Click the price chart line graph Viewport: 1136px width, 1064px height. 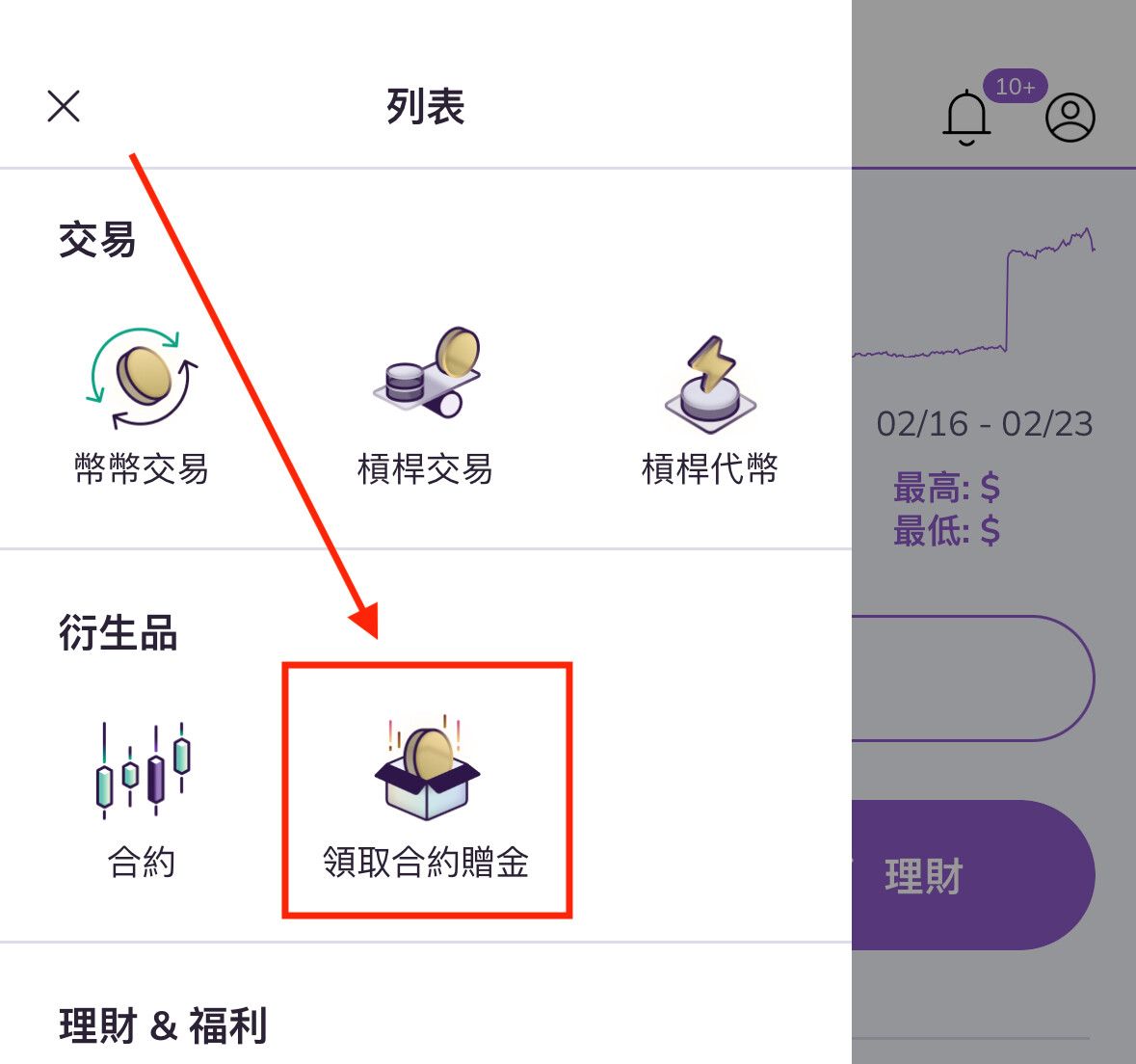[x=974, y=294]
